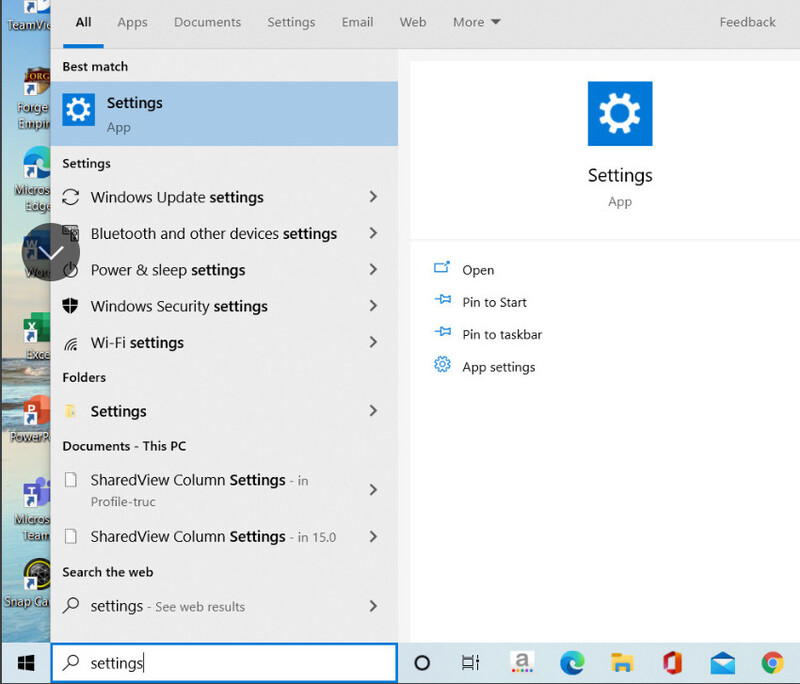Launch Google Chrome from the taskbar
The width and height of the screenshot is (800, 684).
click(x=772, y=663)
